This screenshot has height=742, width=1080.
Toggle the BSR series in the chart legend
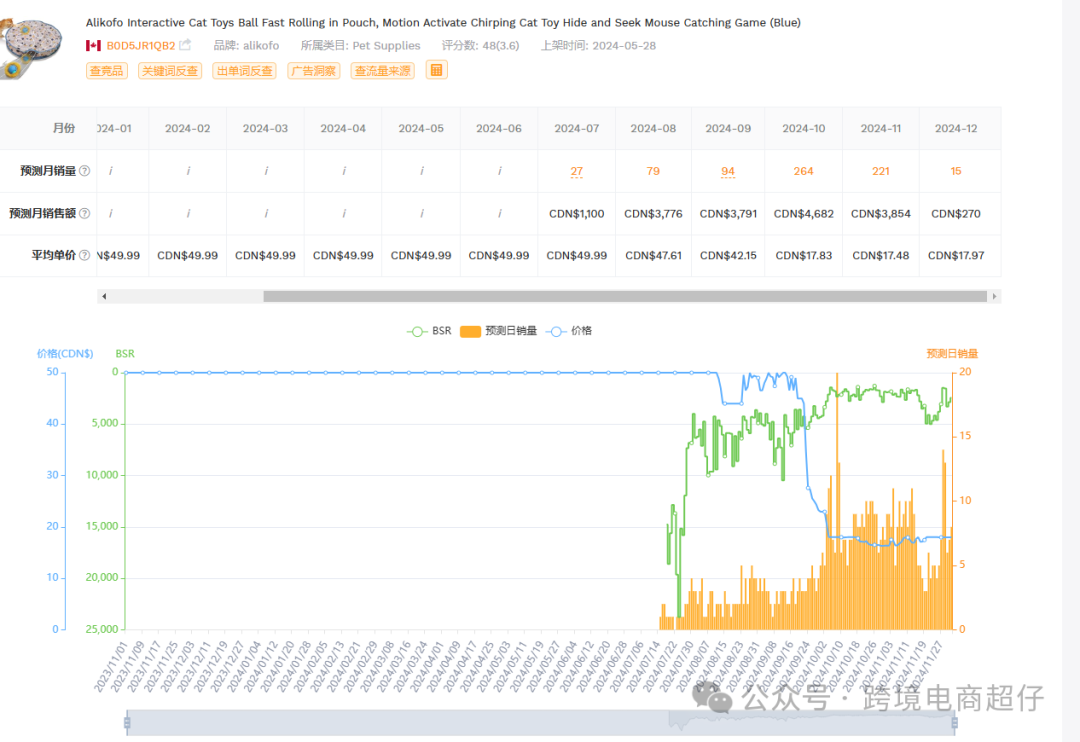tap(429, 331)
